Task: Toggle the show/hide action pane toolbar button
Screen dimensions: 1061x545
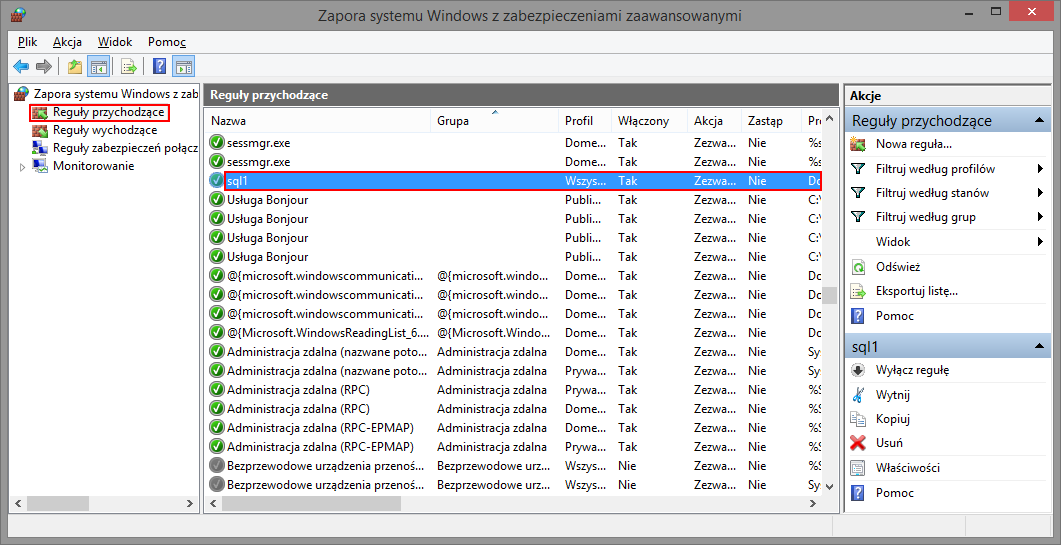Action: click(184, 66)
